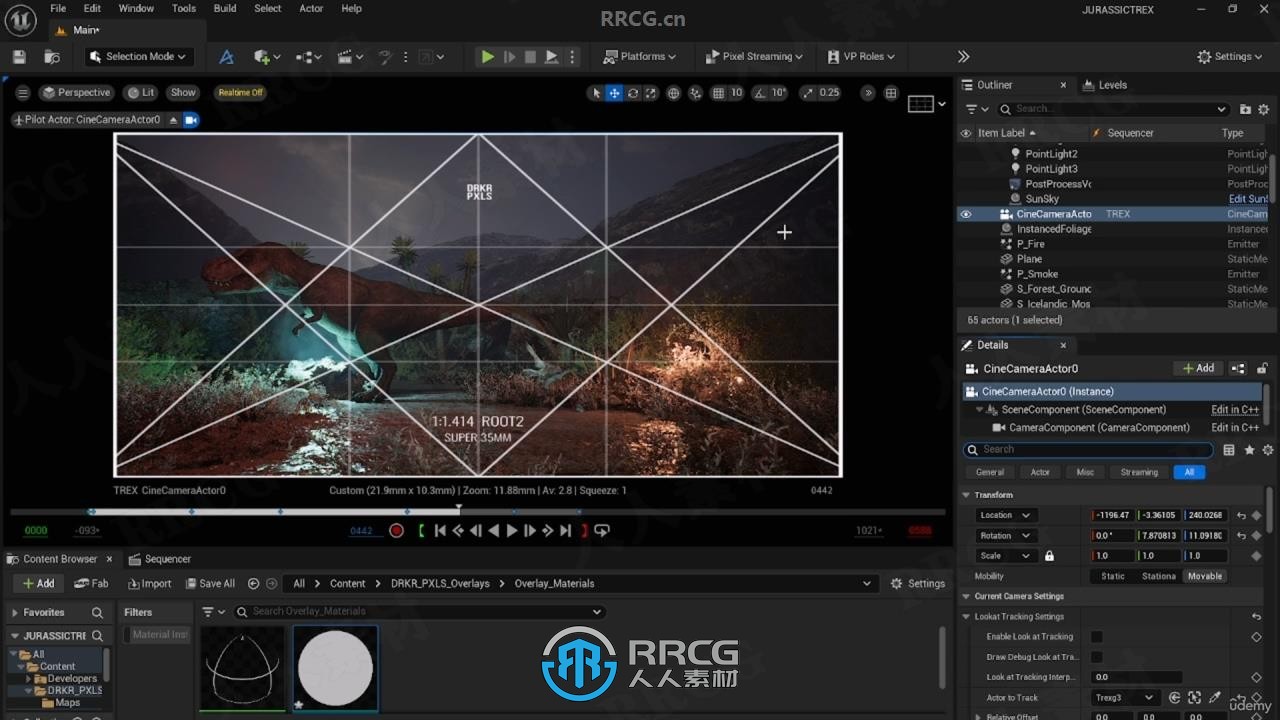Expand the Favorites section in Content Browser
Screen dimensions: 1280x720
point(15,613)
